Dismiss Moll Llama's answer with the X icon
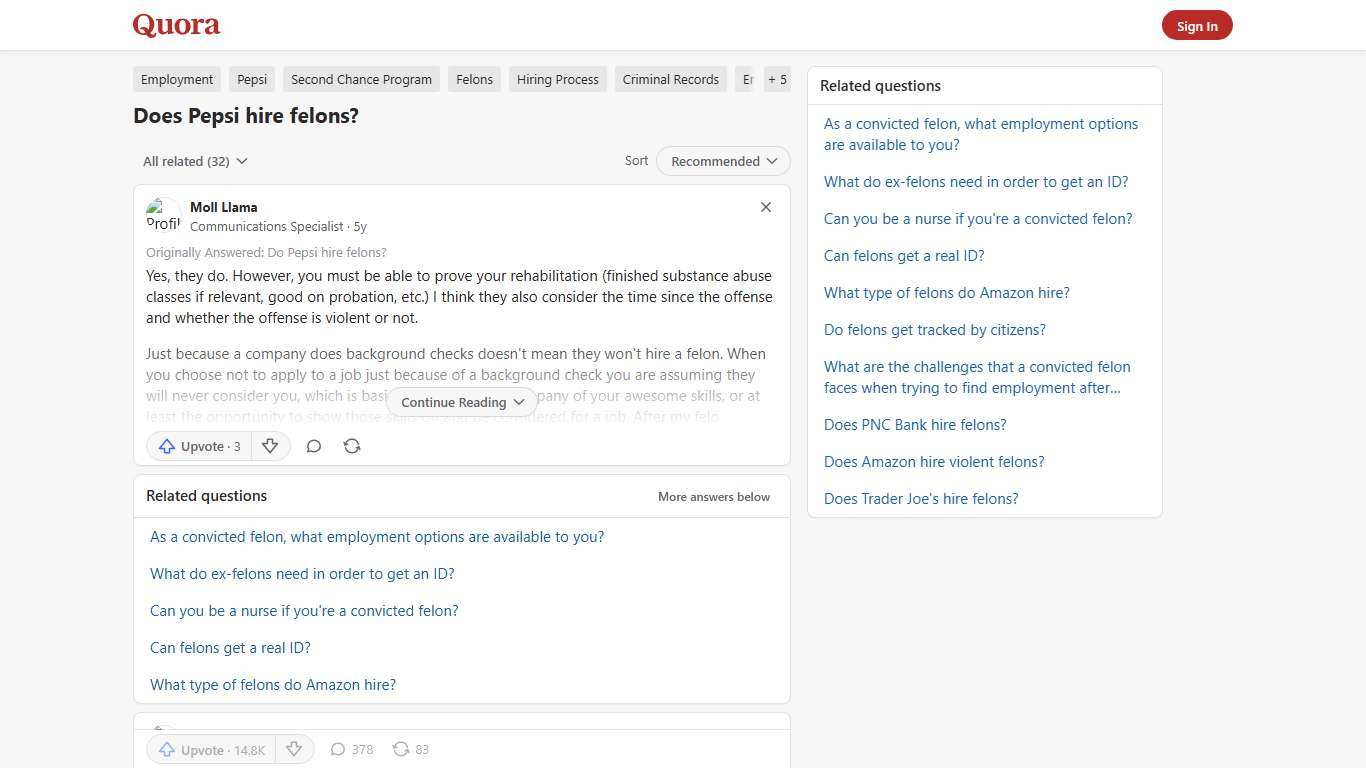Screen dimensions: 1366x768 (x=766, y=207)
